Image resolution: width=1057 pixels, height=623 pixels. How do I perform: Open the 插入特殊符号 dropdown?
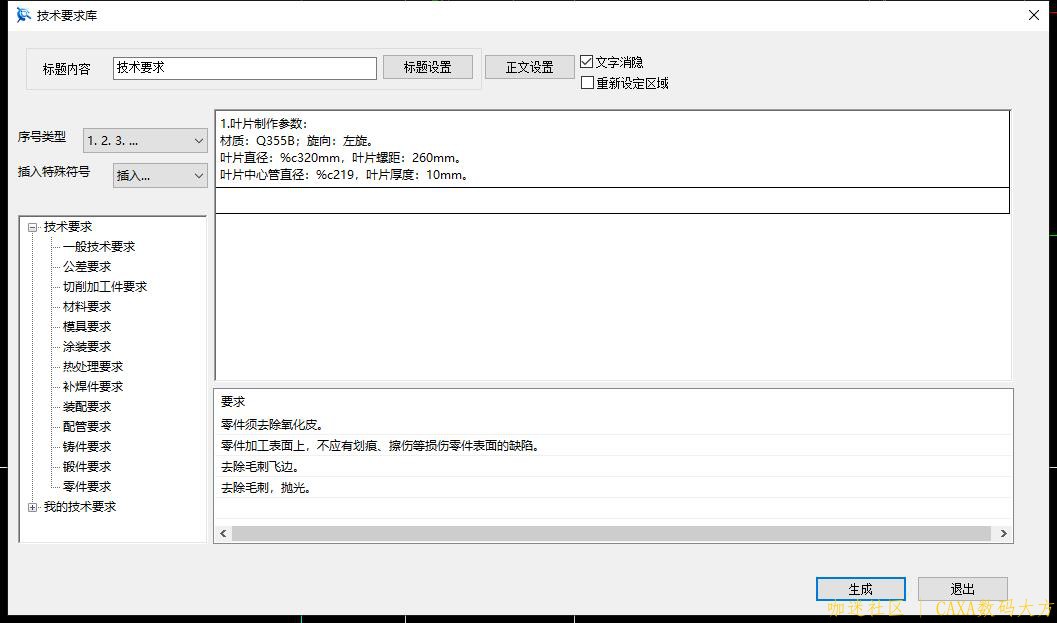coord(159,175)
